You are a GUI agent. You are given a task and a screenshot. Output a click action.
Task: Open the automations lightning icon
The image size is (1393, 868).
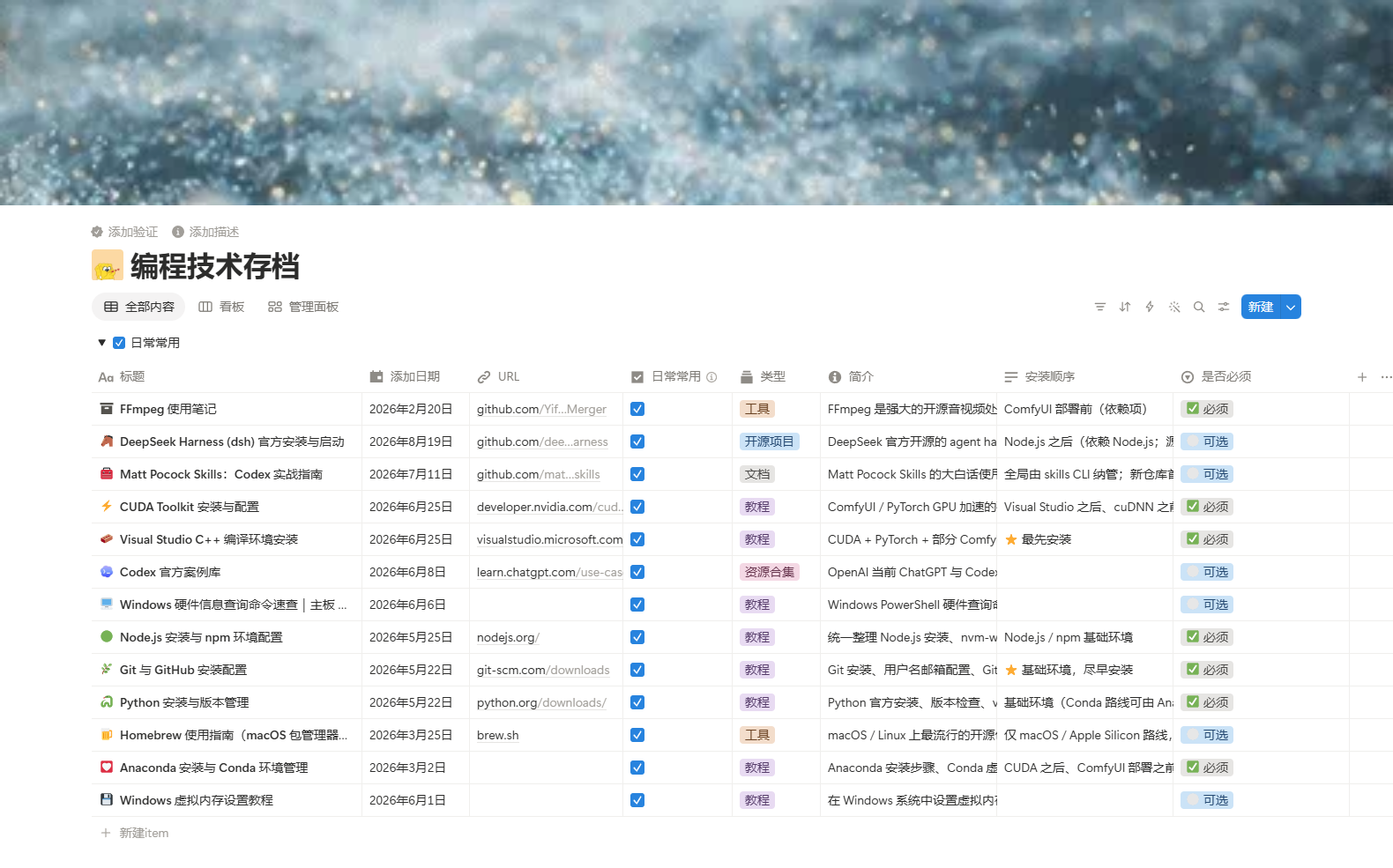pyautogui.click(x=1150, y=307)
